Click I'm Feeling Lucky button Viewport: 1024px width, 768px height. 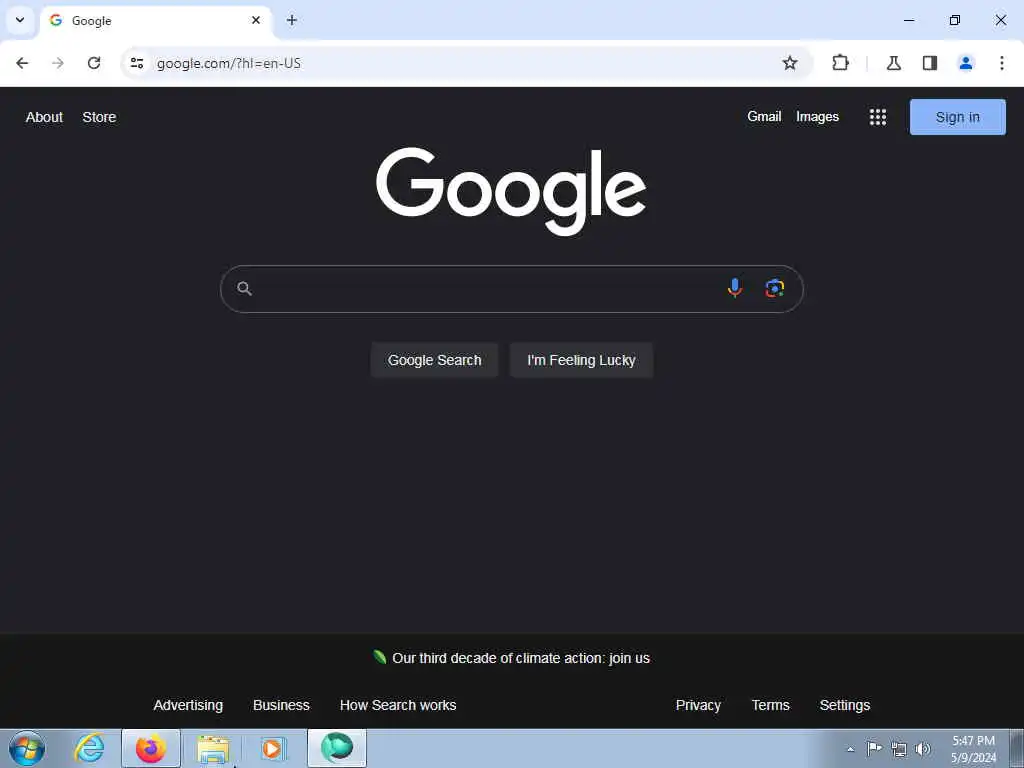(581, 360)
